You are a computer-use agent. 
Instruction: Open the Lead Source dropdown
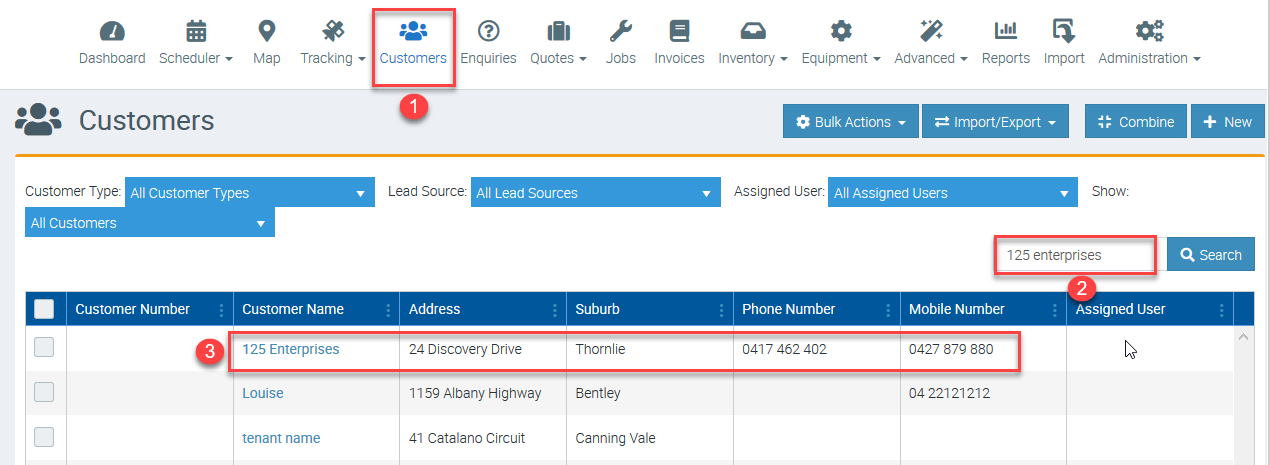[595, 193]
